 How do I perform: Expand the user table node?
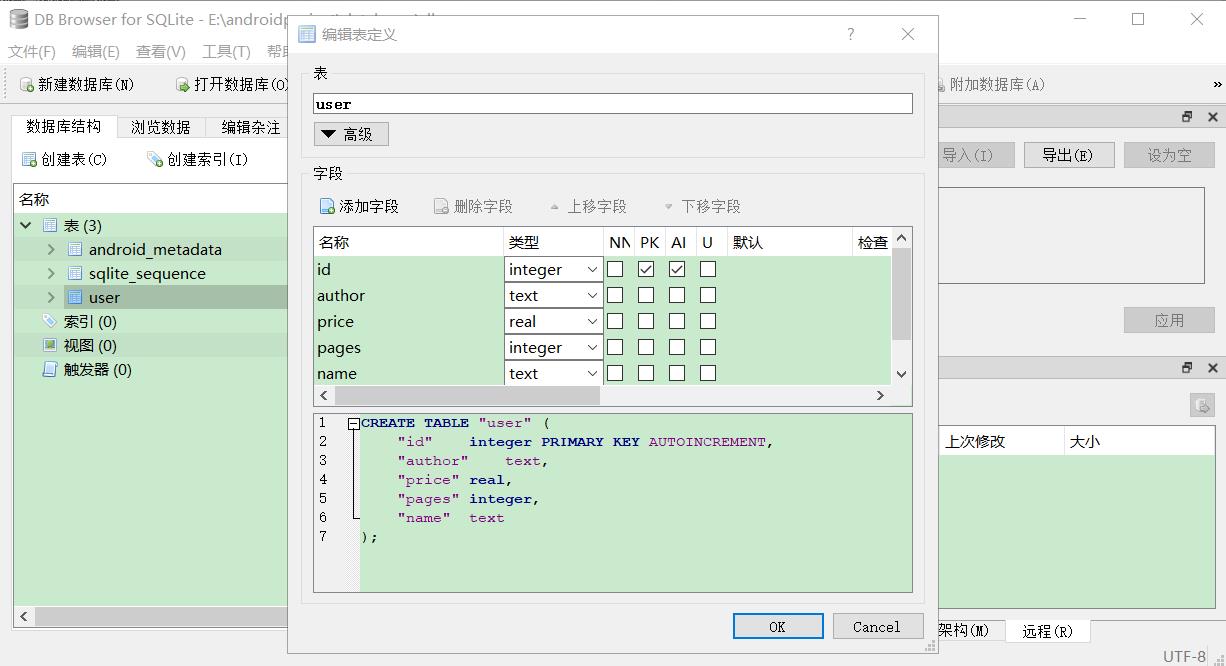pos(51,297)
